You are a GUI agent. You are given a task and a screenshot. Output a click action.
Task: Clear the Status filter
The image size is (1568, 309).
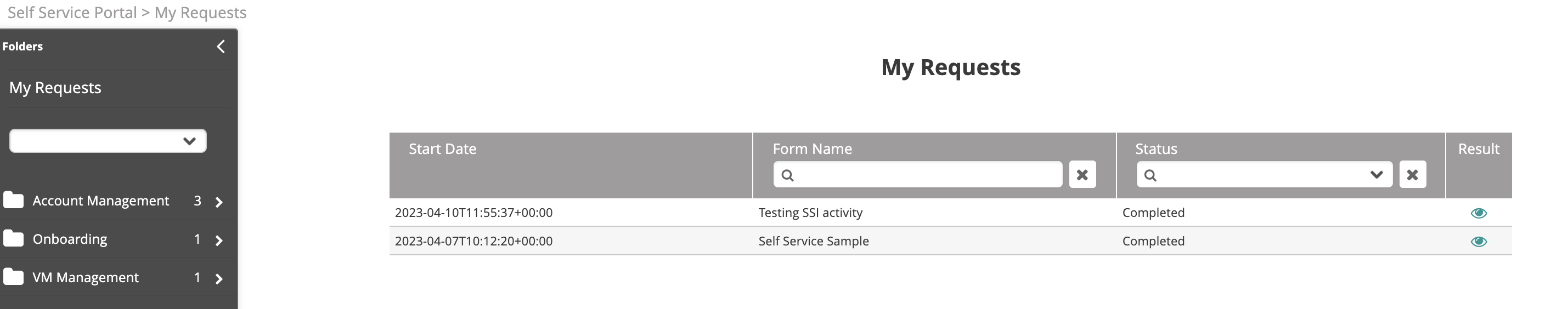point(1413,175)
